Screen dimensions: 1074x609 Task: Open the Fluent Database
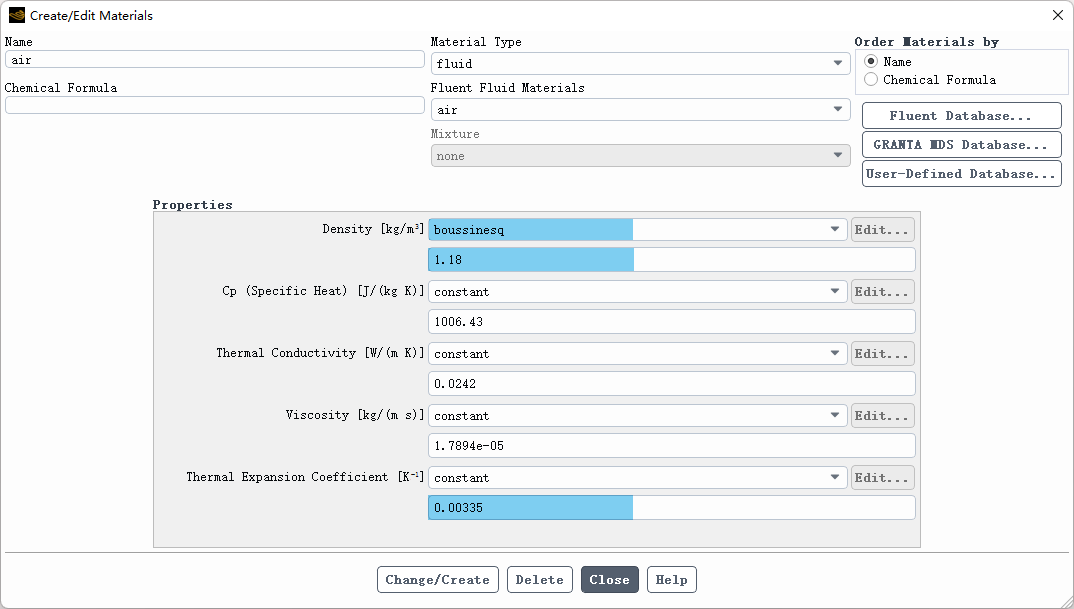(961, 116)
